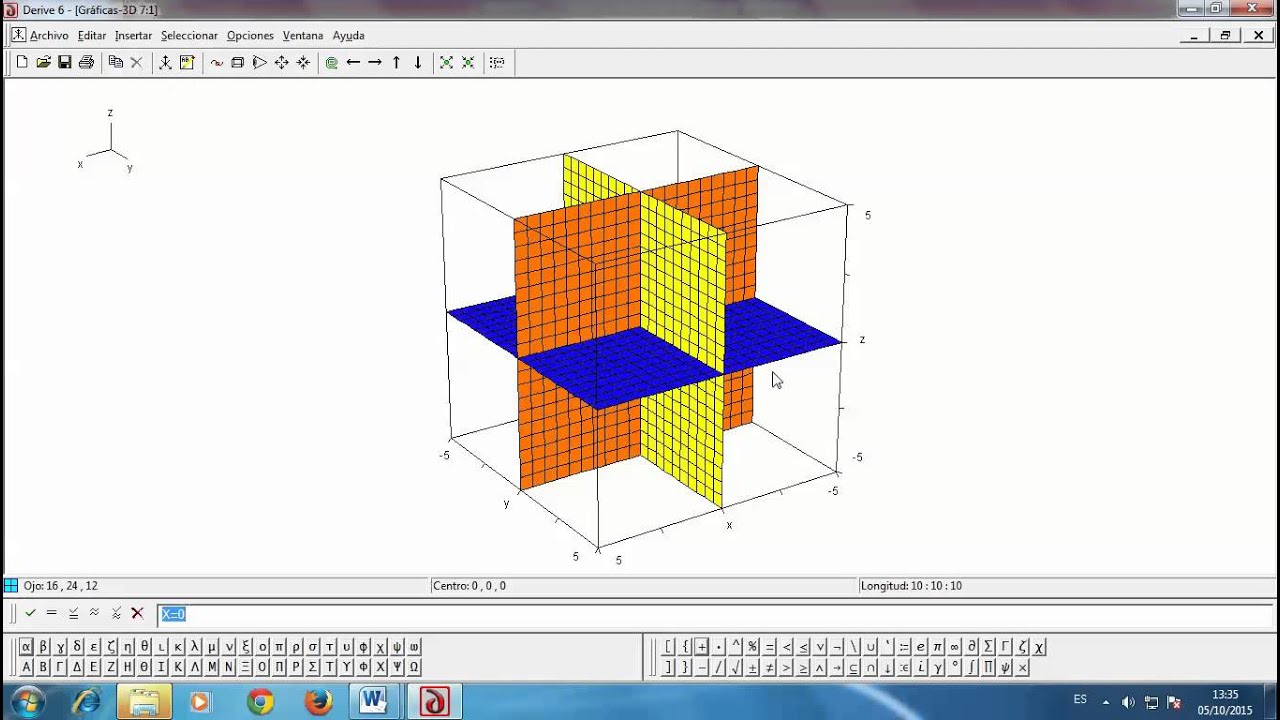
Task: Click the Save diskette icon
Action: 64,62
